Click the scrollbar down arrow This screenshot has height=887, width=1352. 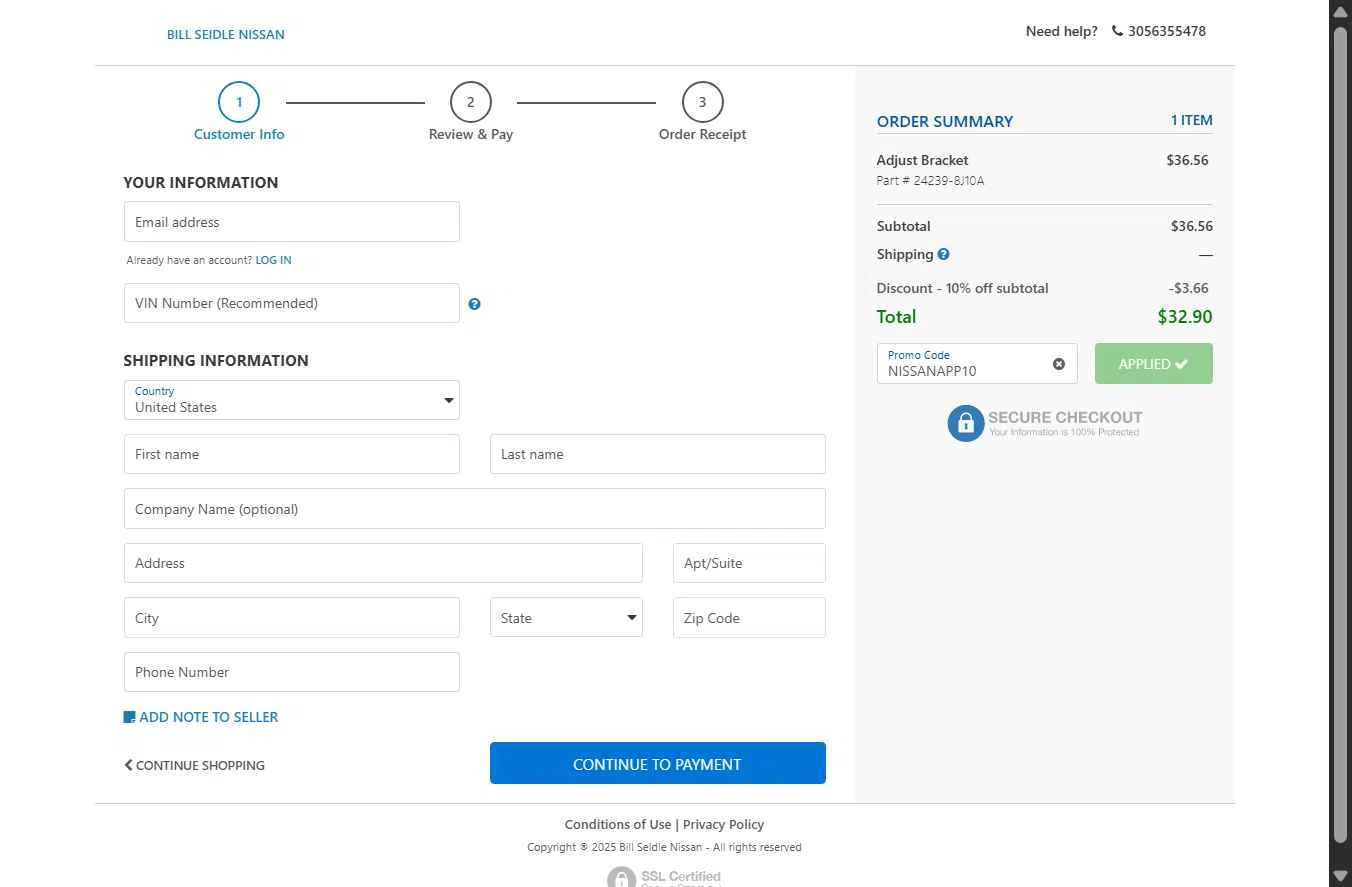[1341, 877]
